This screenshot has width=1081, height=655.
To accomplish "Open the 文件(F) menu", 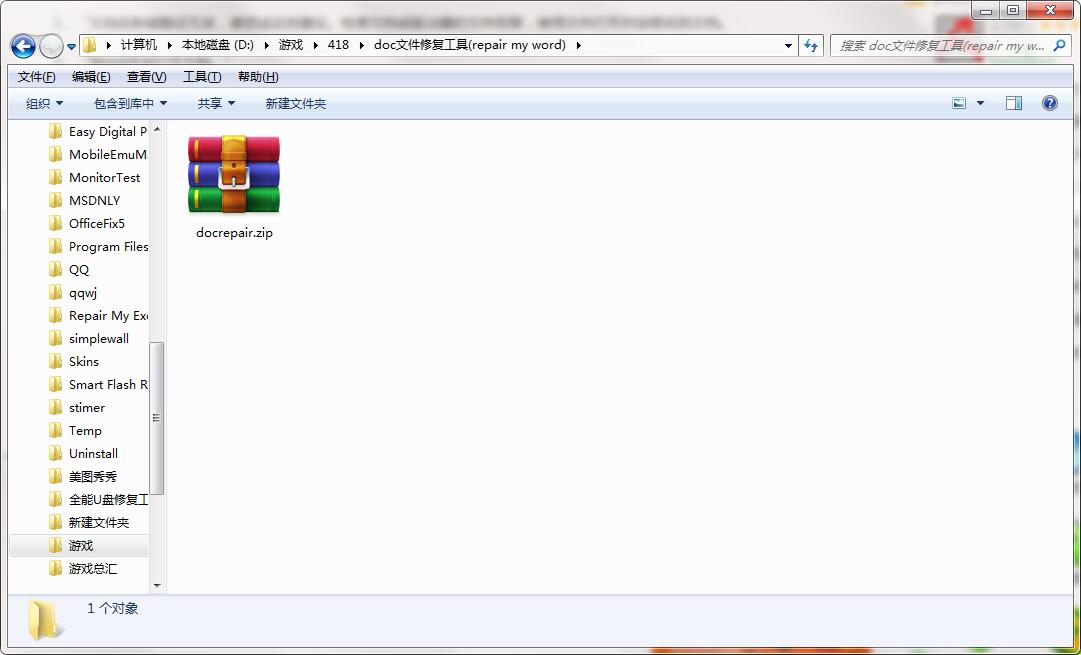I will tap(37, 77).
